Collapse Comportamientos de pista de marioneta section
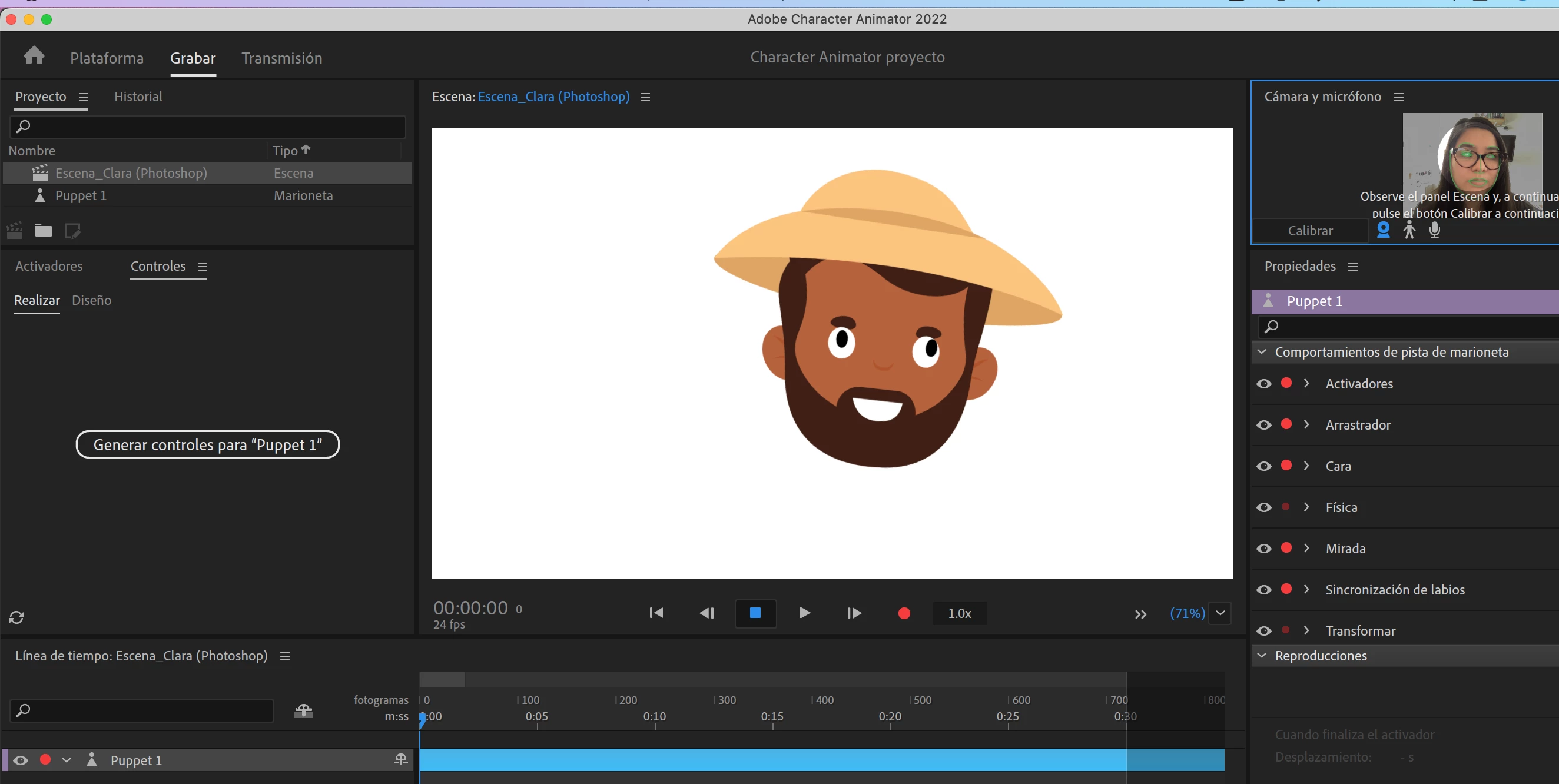 (1262, 352)
